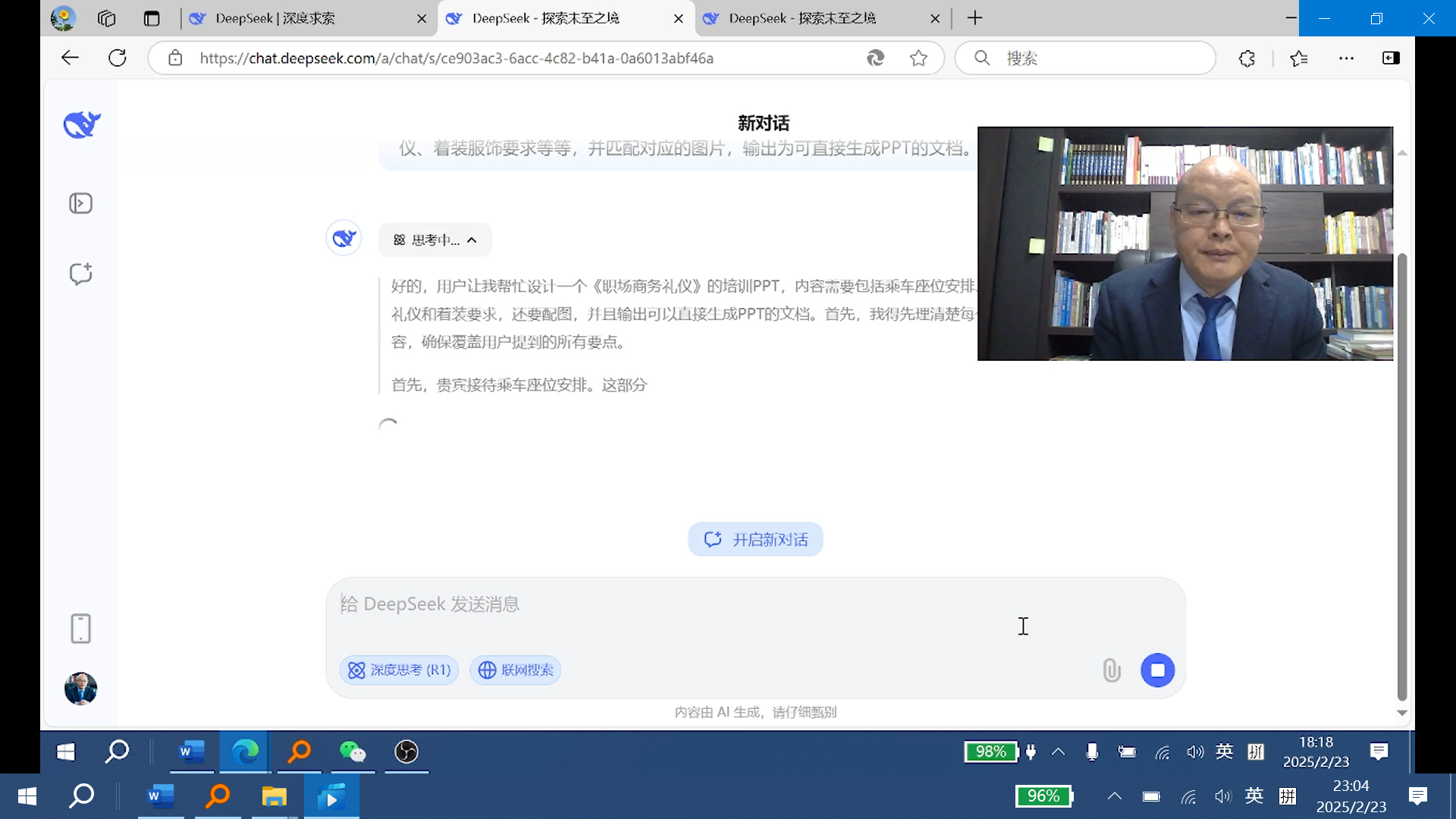This screenshot has width=1456, height=819.
Task: Open the browser settings and more menu
Action: pyautogui.click(x=1346, y=58)
